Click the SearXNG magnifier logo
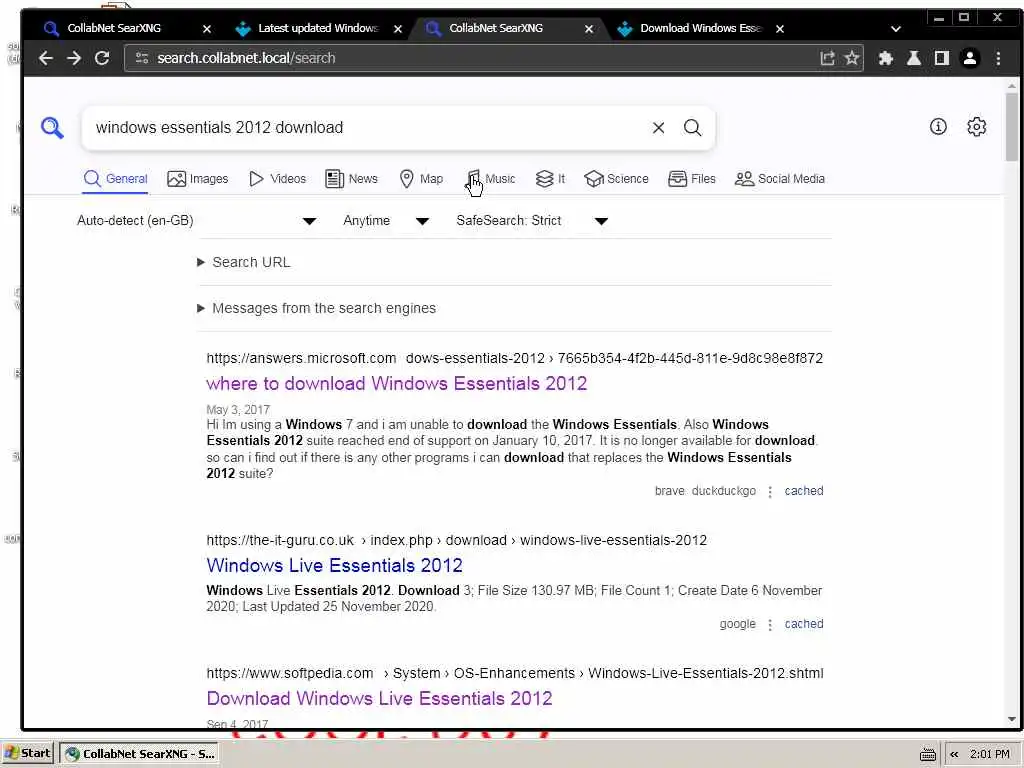Viewport: 1024px width, 768px height. click(x=52, y=127)
